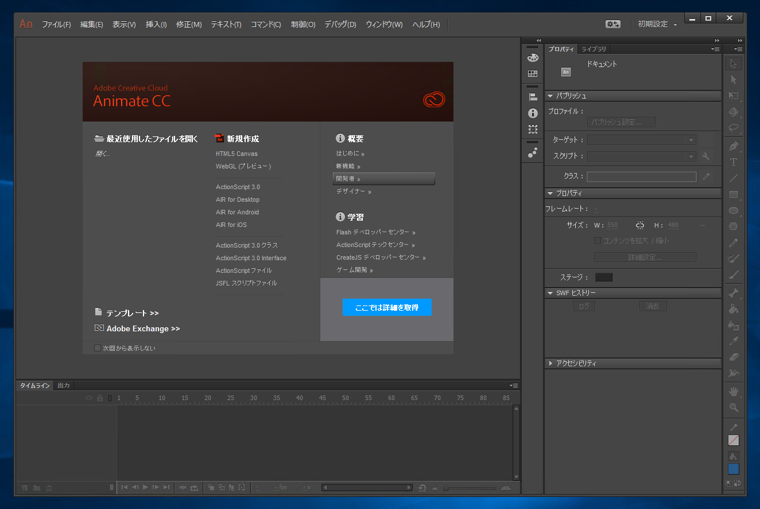This screenshot has width=760, height=509.
Task: Click the ステージ color swatch
Action: pyautogui.click(x=604, y=277)
